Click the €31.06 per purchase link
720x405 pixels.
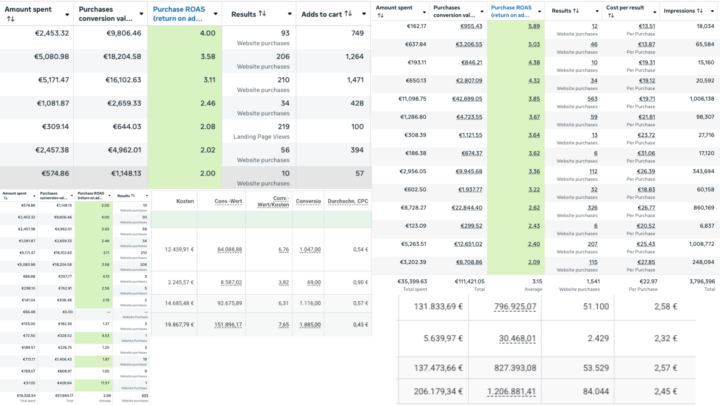click(x=647, y=153)
